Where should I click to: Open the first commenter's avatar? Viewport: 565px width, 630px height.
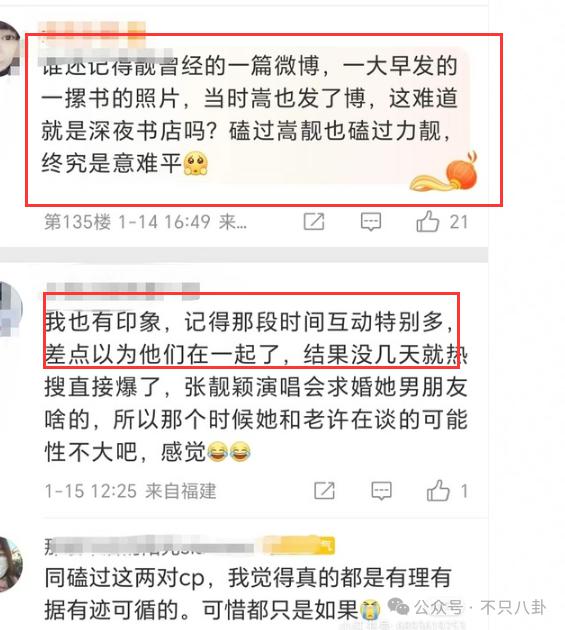[x=9, y=49]
